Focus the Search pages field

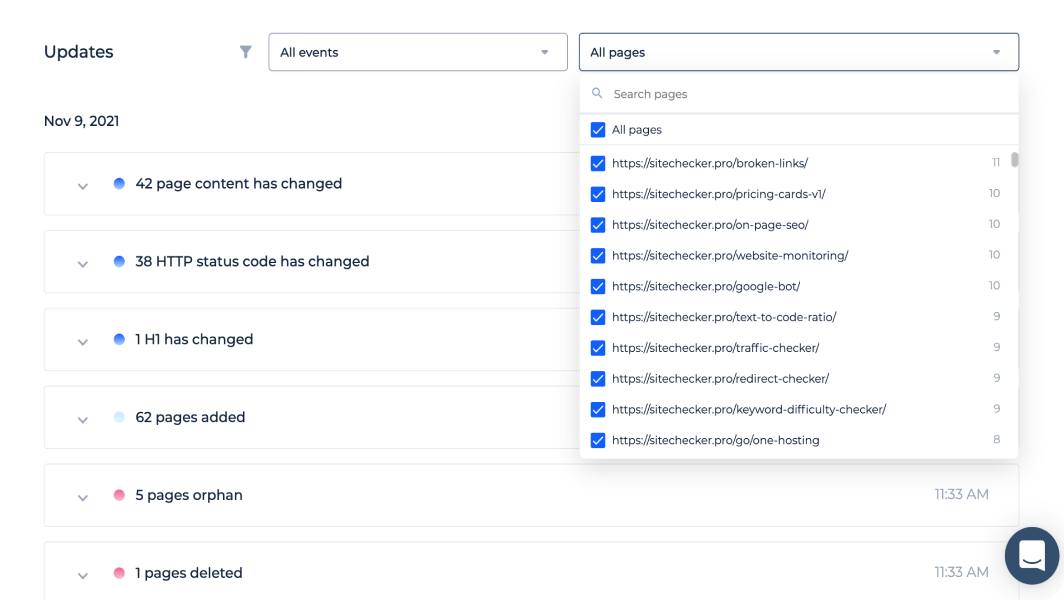coord(799,94)
